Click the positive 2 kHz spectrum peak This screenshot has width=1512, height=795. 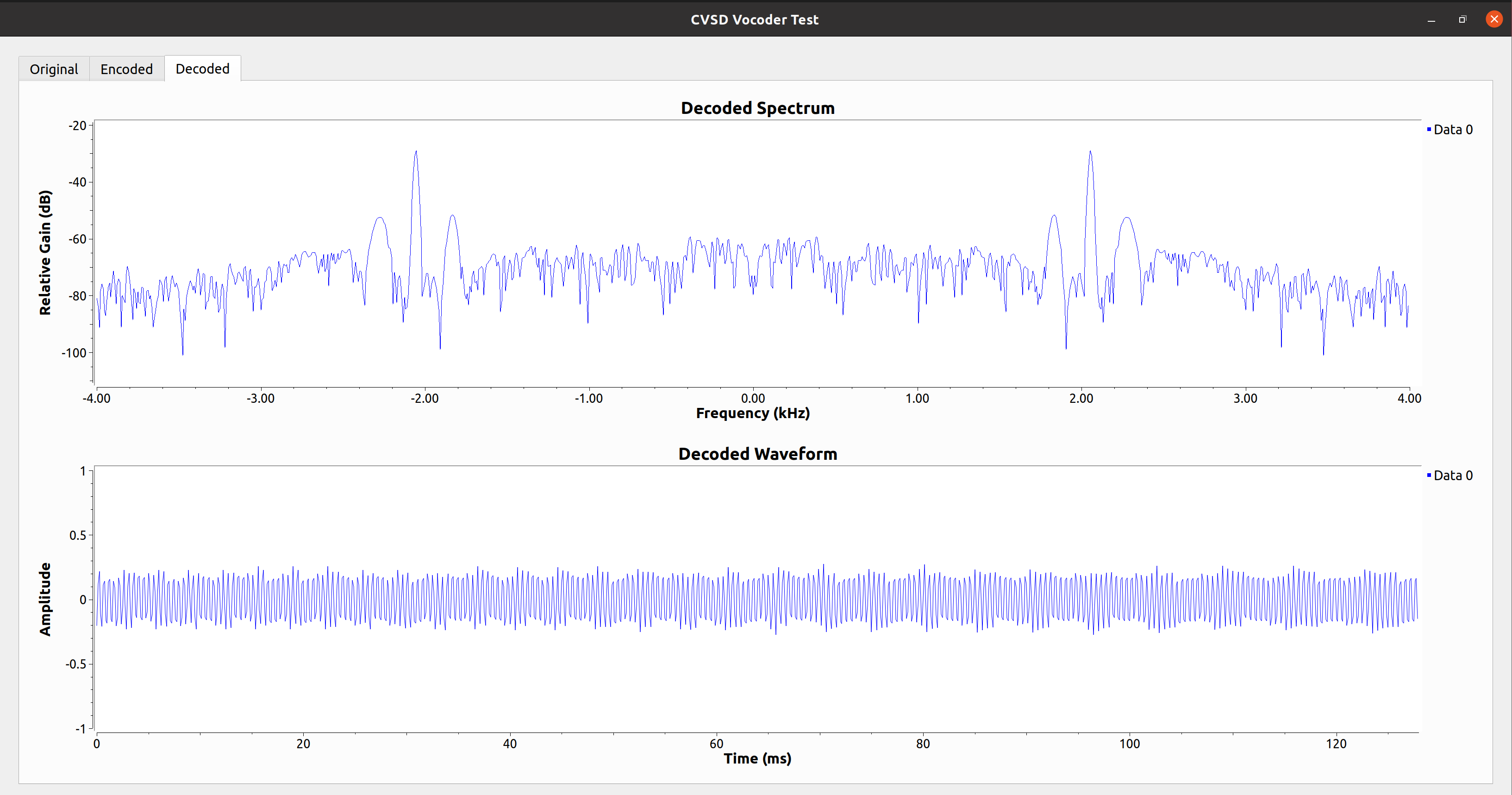point(1091,153)
